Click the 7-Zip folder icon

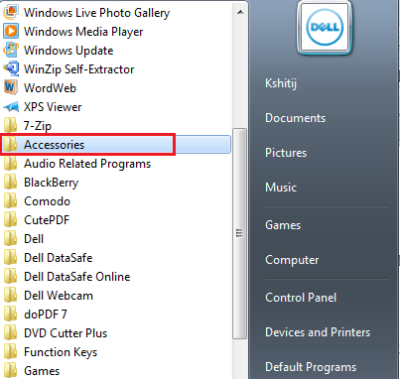10,125
